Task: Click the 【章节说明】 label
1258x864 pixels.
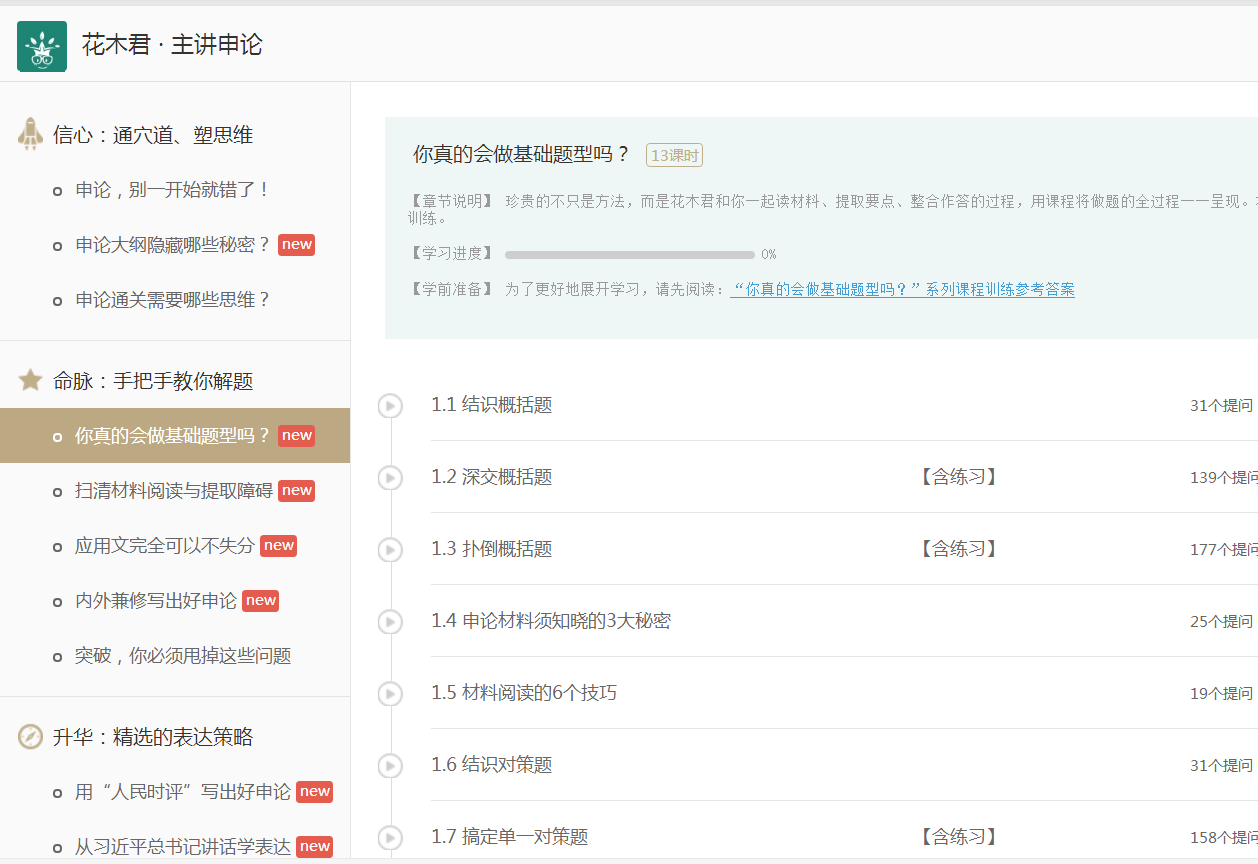Action: pos(451,201)
